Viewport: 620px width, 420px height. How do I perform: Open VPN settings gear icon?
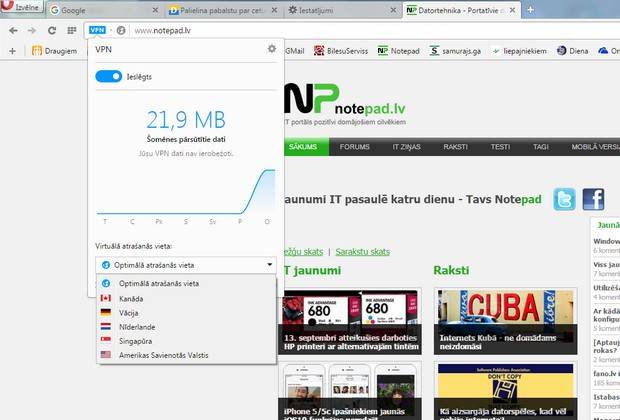(272, 49)
